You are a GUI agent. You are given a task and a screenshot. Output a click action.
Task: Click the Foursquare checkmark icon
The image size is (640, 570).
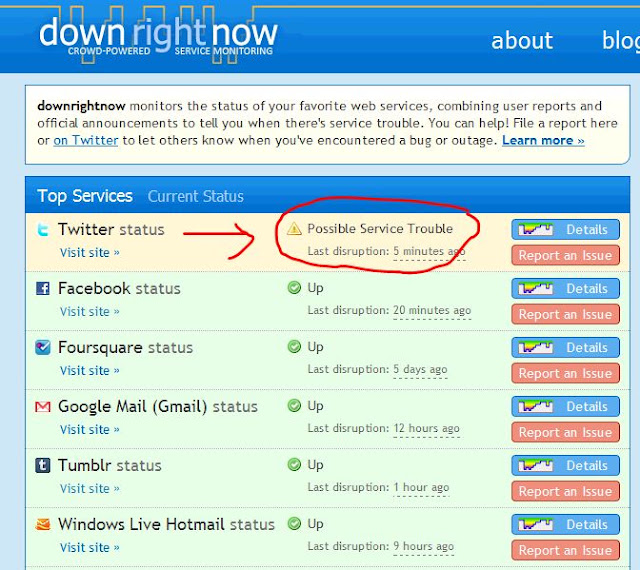pos(42,347)
